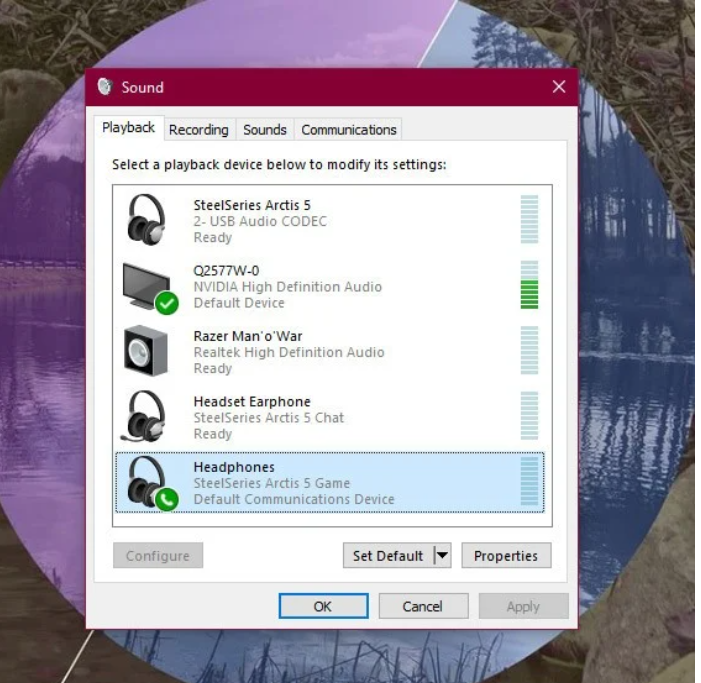Image resolution: width=701 pixels, height=683 pixels.
Task: Click the Razer Man'o'War speaker icon
Action: click(x=146, y=350)
